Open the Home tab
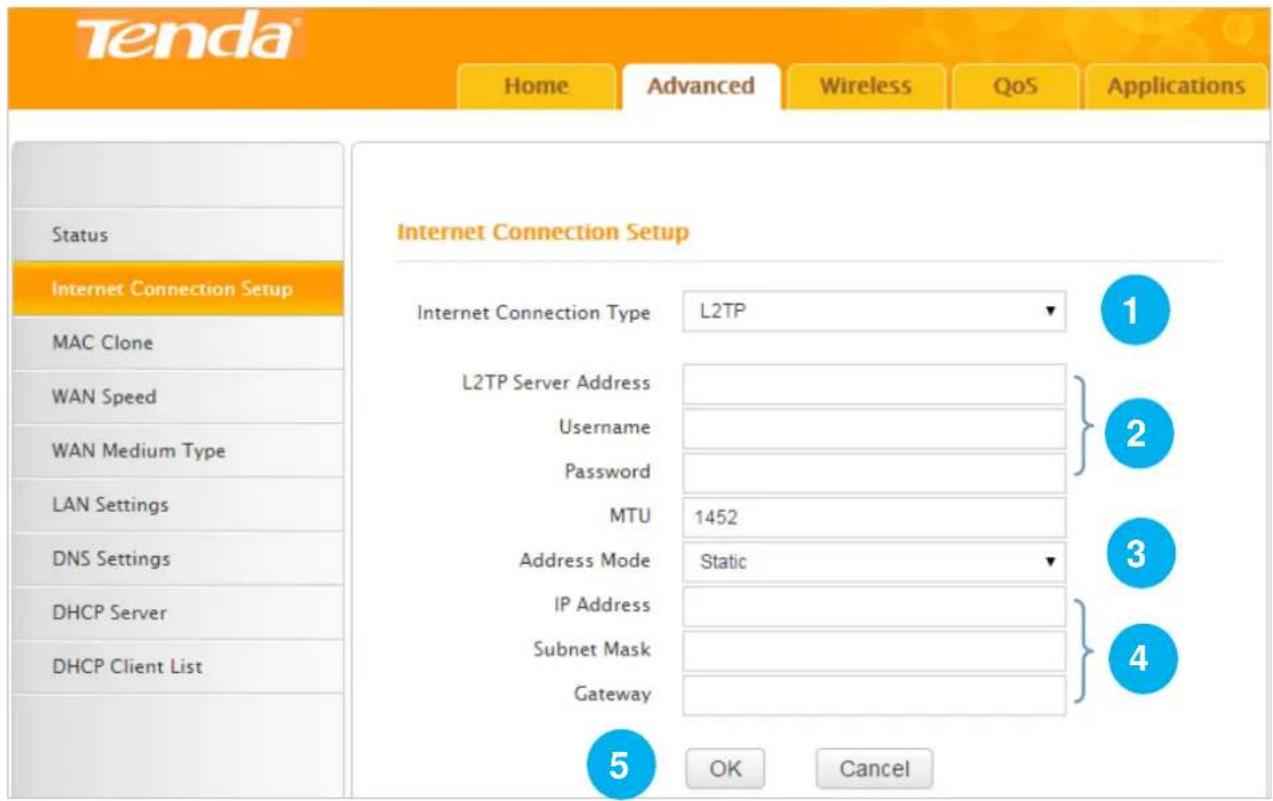The image size is (1273, 801). [x=536, y=86]
